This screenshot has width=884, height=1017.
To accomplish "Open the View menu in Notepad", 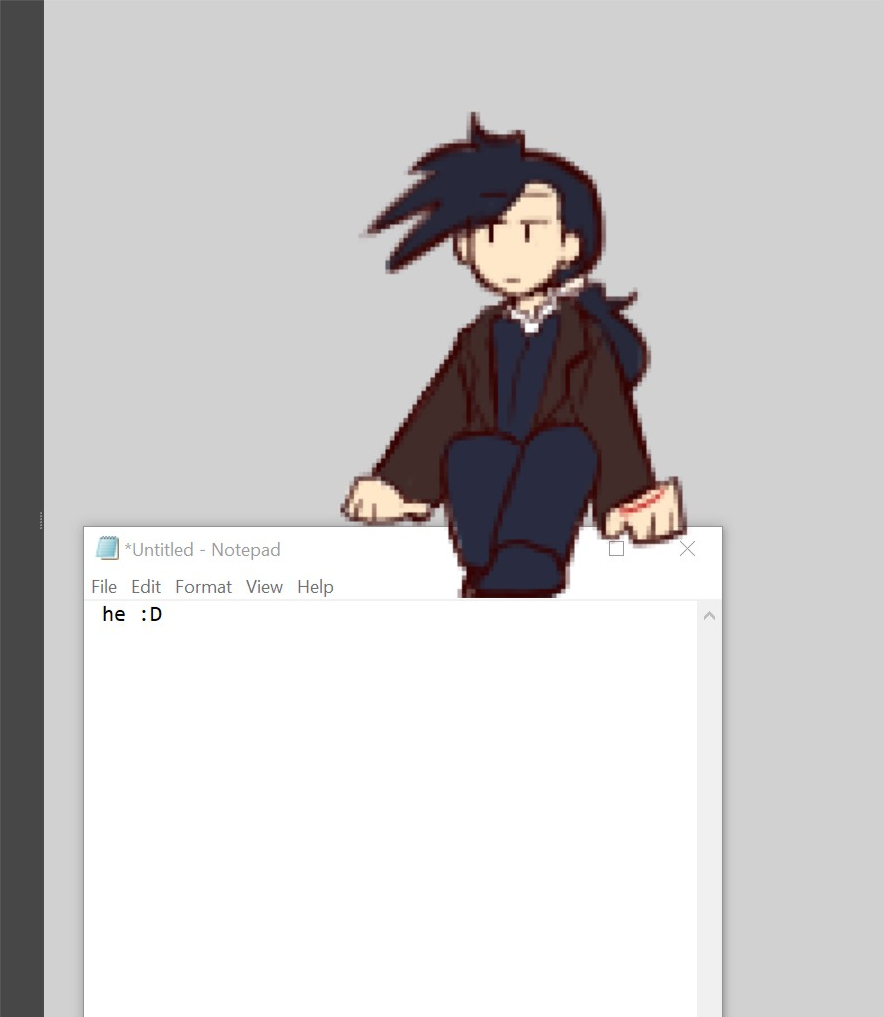I will pos(264,587).
